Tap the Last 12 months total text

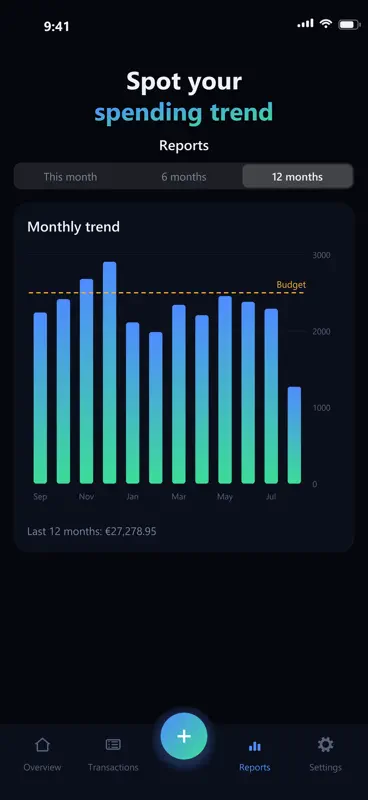(92, 532)
